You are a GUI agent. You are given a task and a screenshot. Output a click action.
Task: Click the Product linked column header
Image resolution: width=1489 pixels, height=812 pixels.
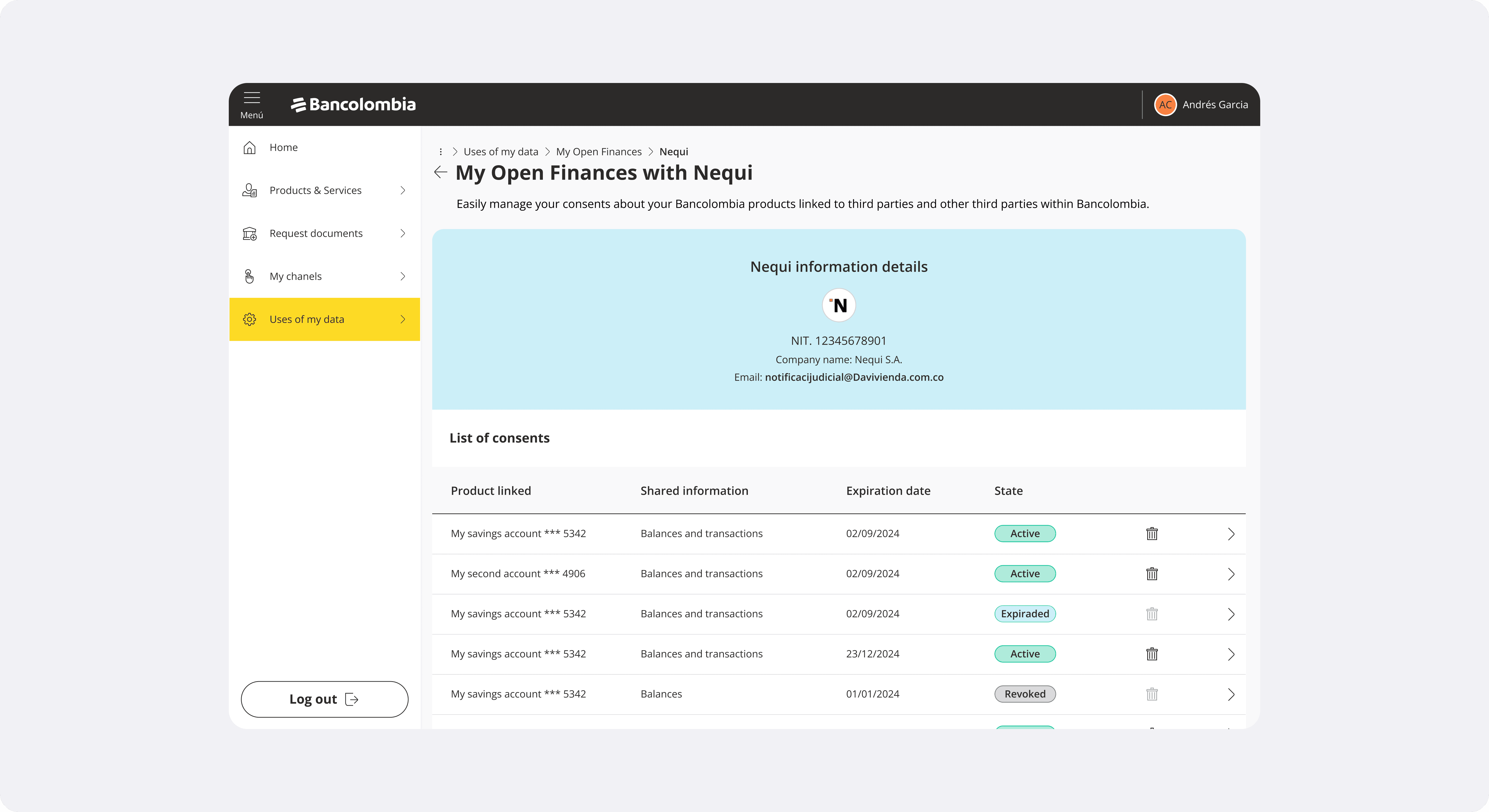coord(491,491)
